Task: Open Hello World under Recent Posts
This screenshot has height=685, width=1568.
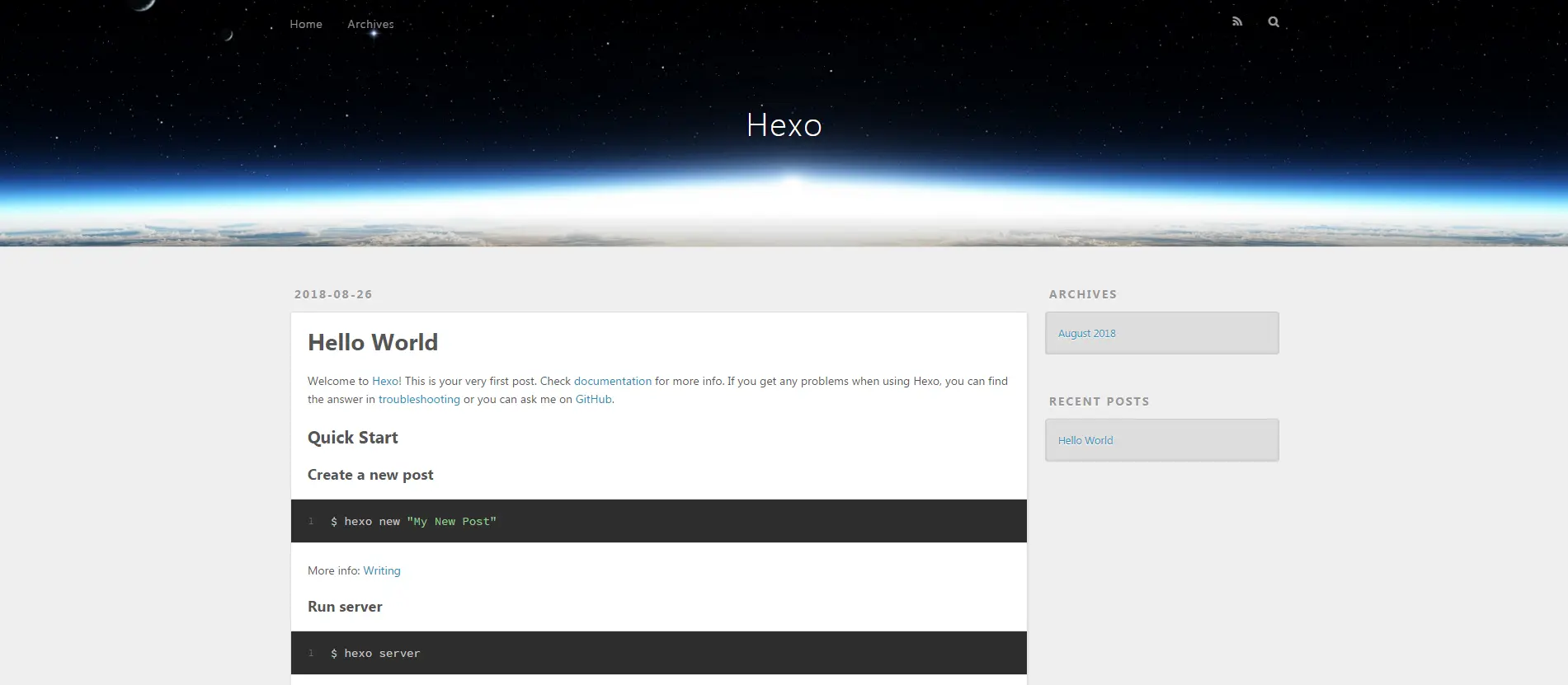Action: pyautogui.click(x=1085, y=440)
